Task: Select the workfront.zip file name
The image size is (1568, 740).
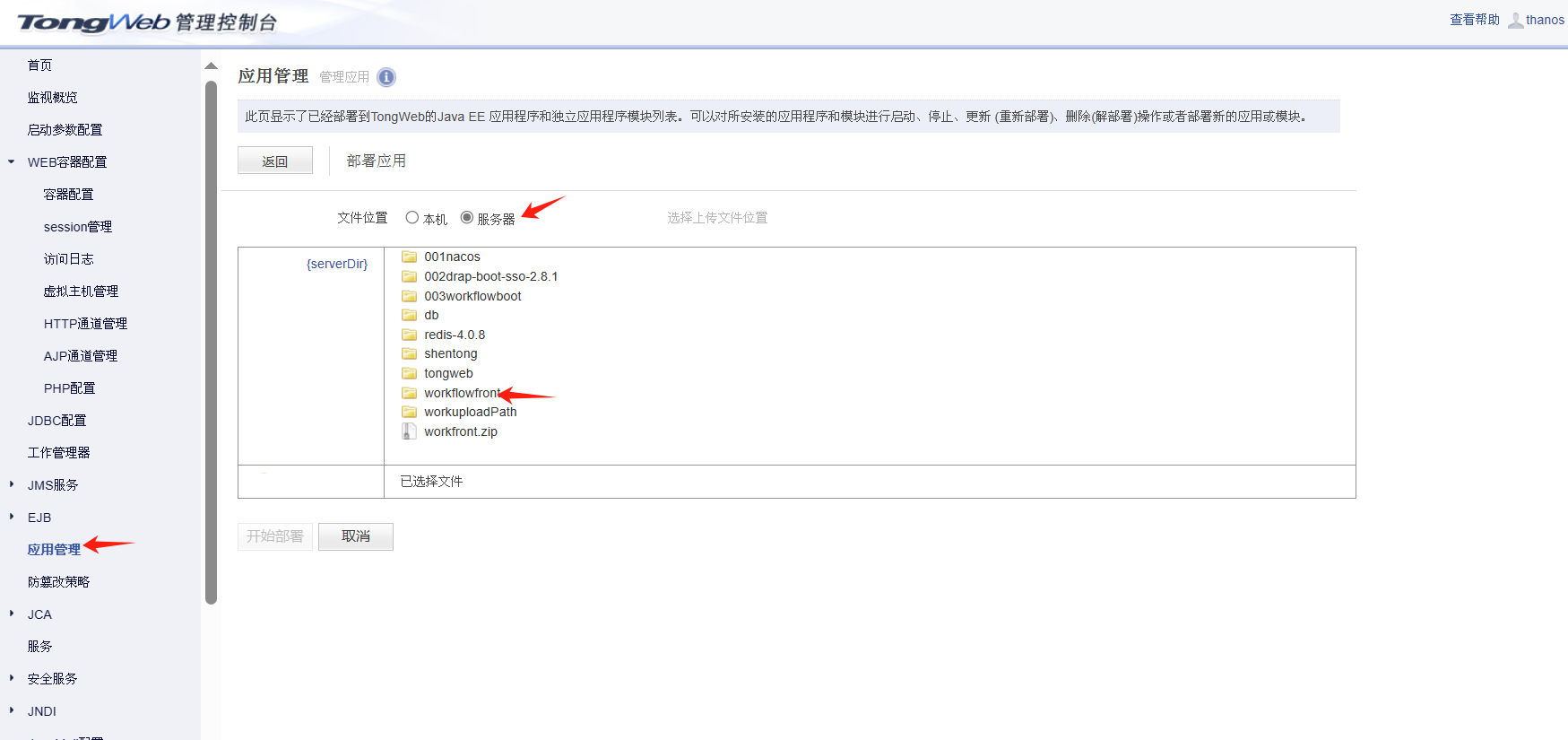Action: tap(461, 431)
